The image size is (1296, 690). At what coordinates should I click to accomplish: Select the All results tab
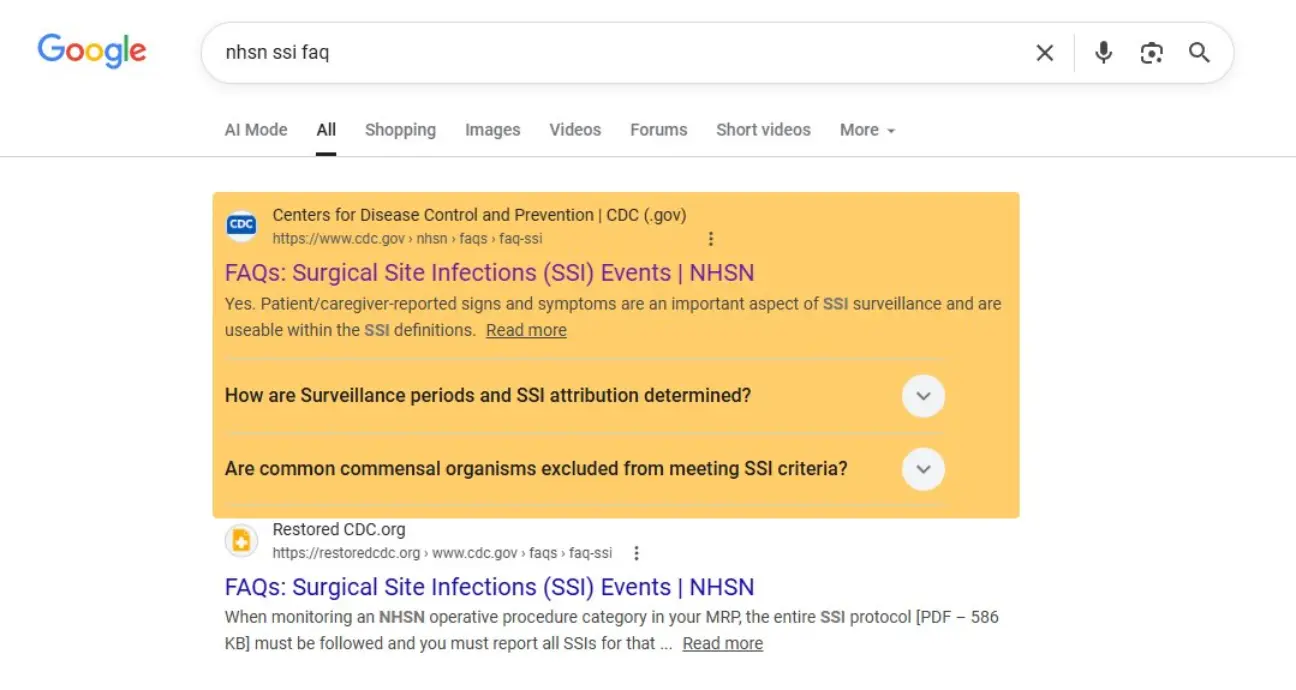pos(326,130)
